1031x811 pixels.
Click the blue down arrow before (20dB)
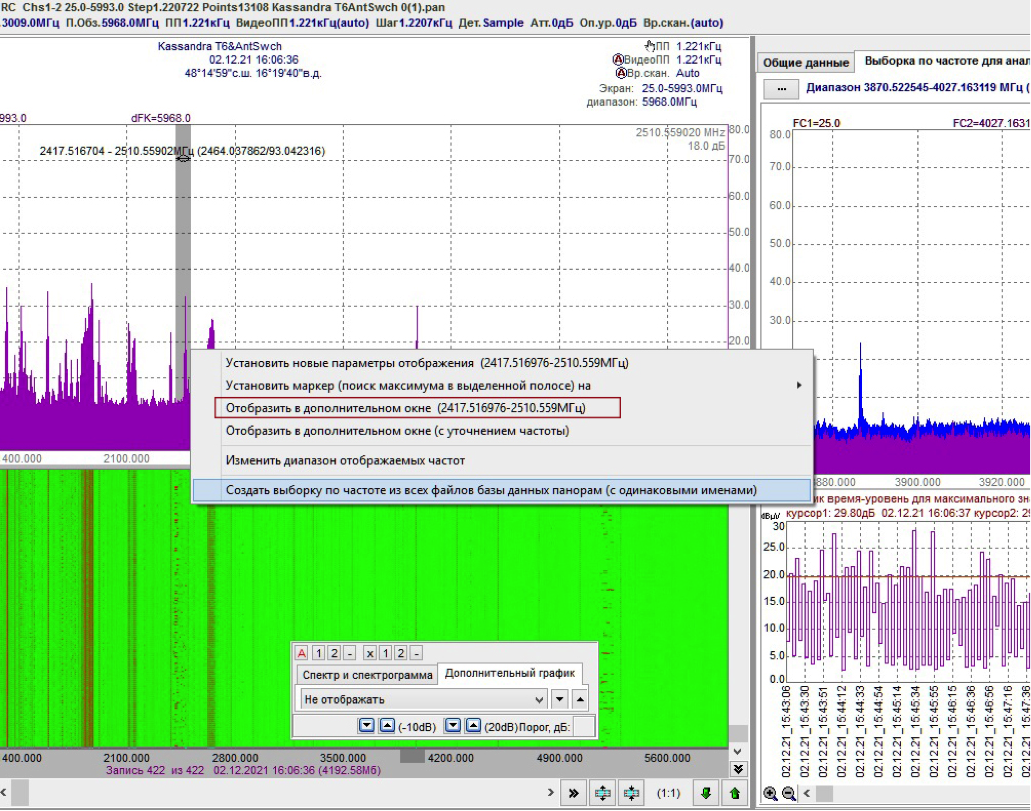click(452, 726)
